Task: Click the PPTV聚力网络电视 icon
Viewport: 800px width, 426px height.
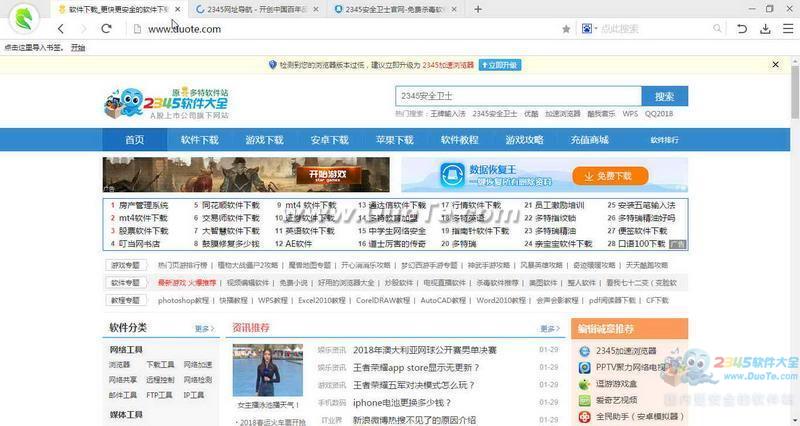Action: coord(584,367)
